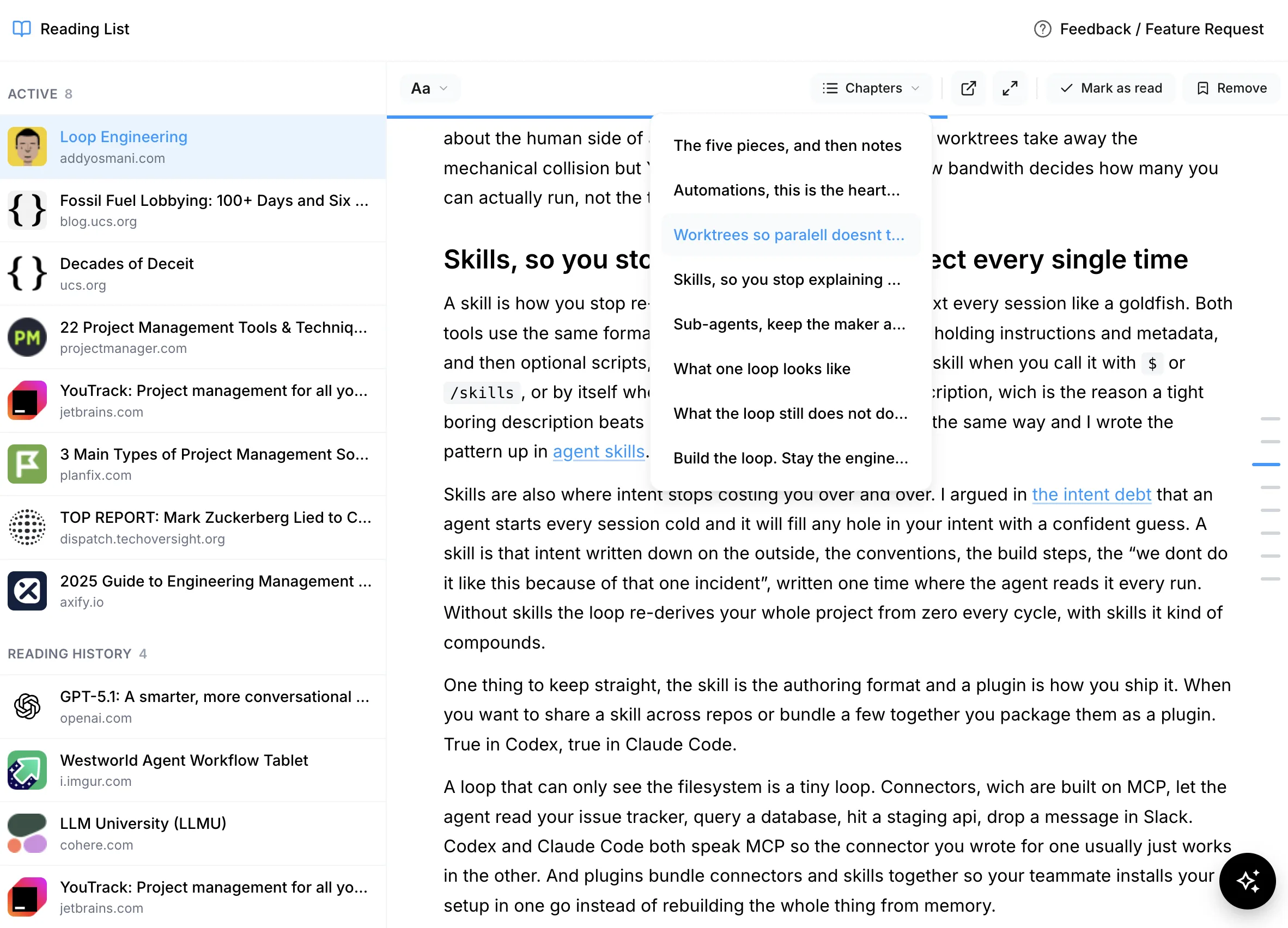This screenshot has height=928, width=1288.
Task: Click the JetBrains icon in active list
Action: point(27,401)
